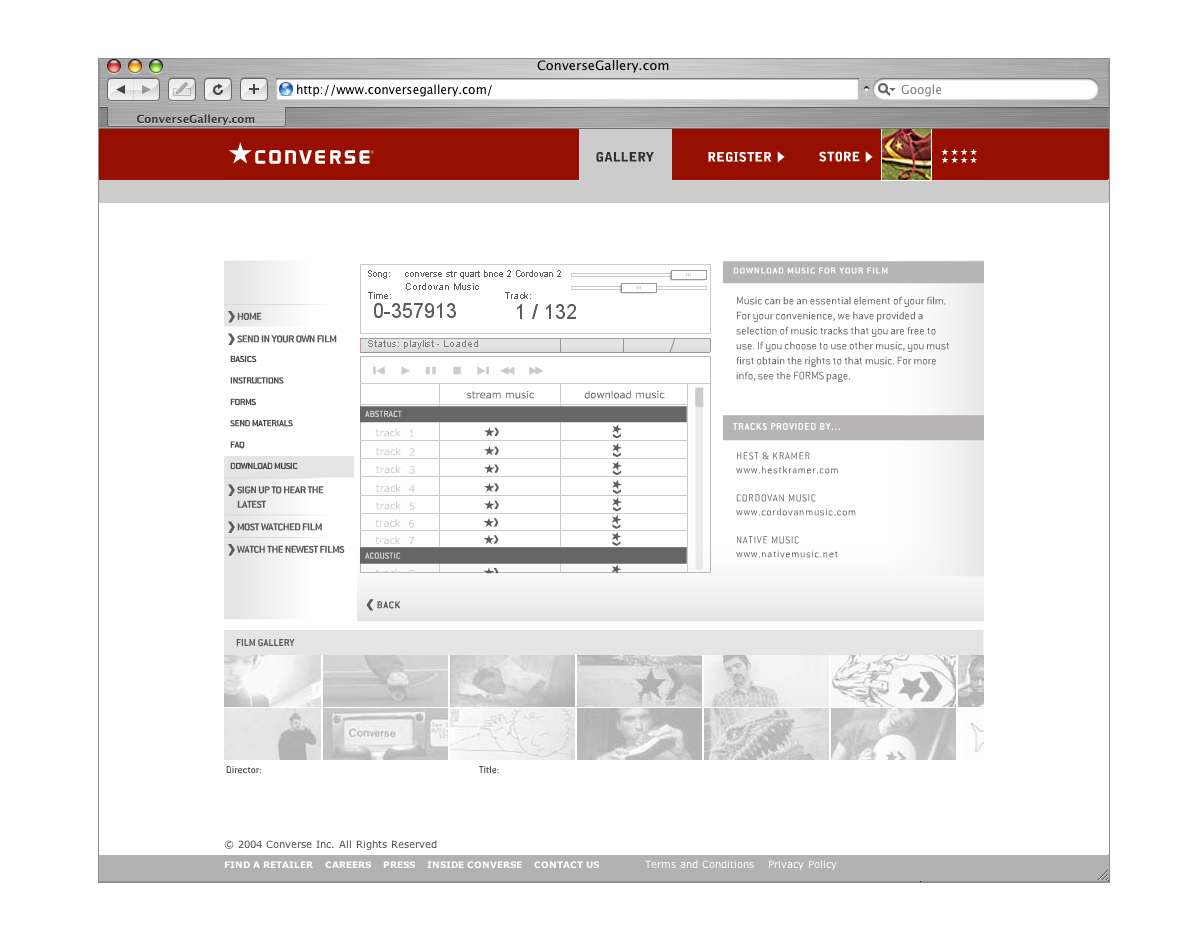The image size is (1200, 940).
Task: Stream track 1 via star icon
Action: pyautogui.click(x=491, y=433)
